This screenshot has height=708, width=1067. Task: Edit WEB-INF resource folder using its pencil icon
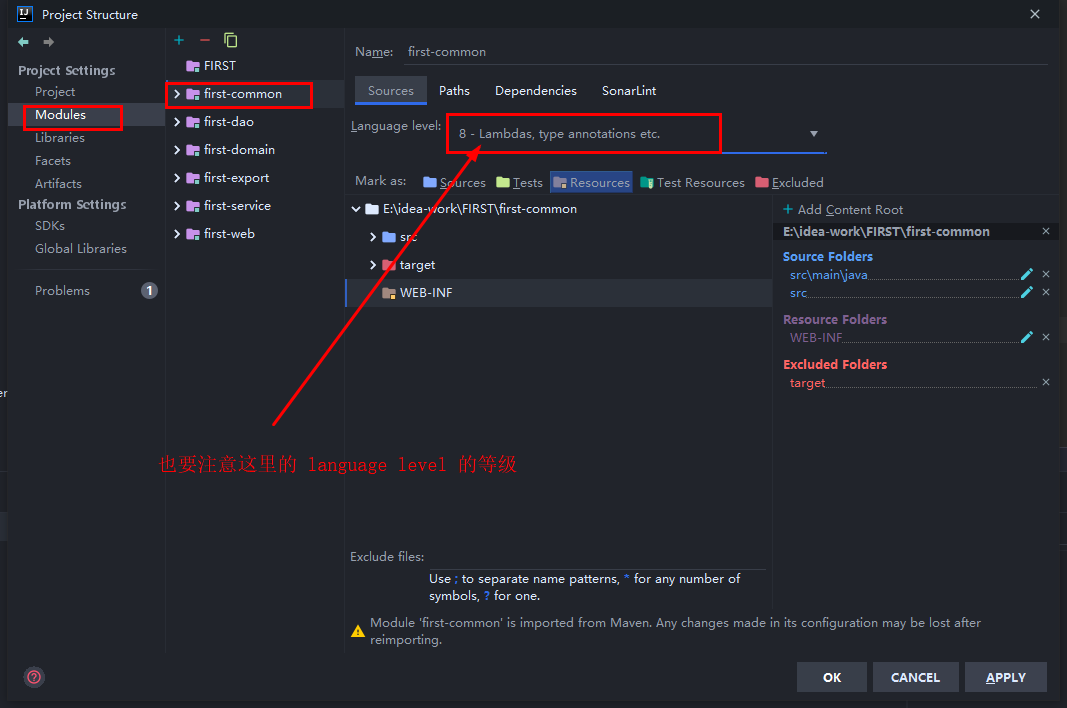pyautogui.click(x=1026, y=336)
